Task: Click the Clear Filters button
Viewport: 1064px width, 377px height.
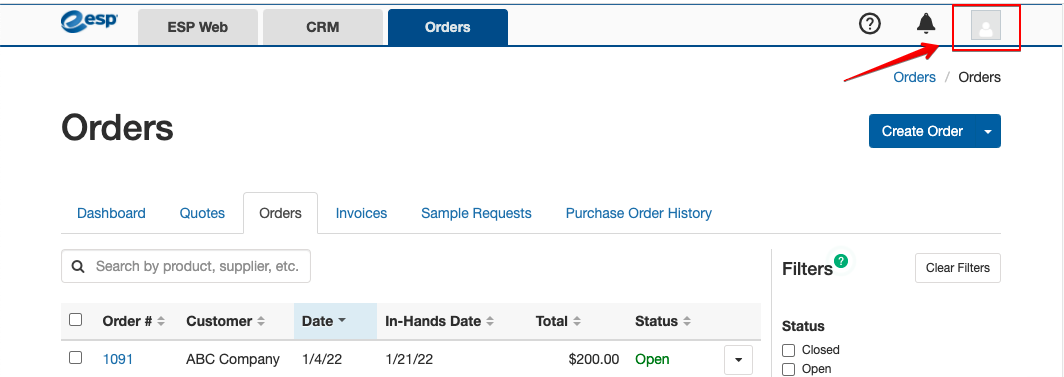Action: [x=957, y=268]
